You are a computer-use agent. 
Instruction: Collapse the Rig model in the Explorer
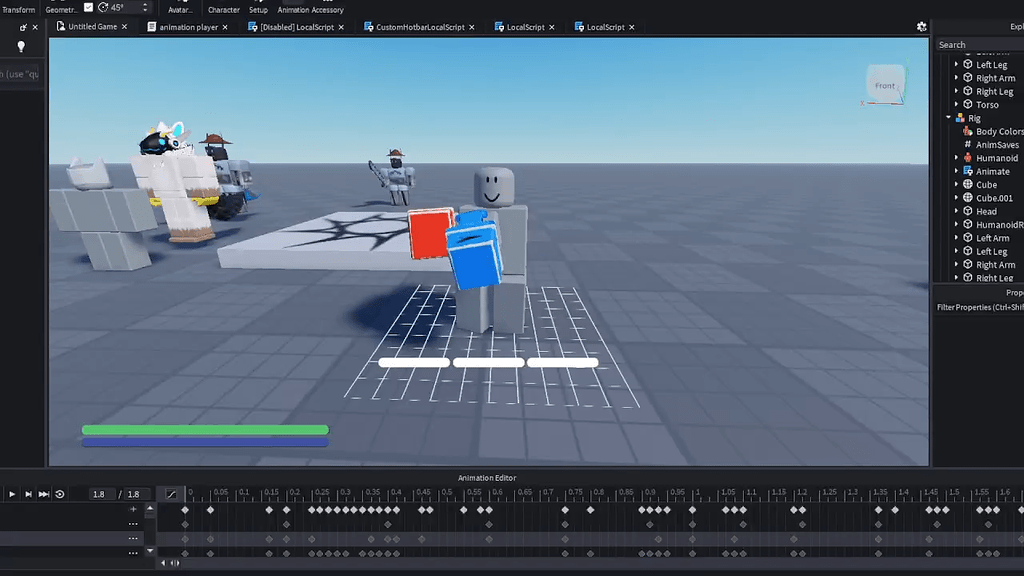tap(946, 118)
